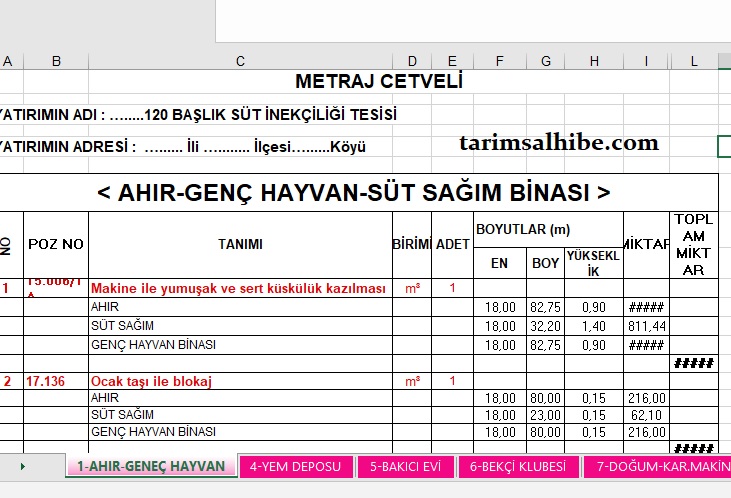The height and width of the screenshot is (498, 731).
Task: Select the 17.136 poz number cell
Action: [56, 381]
